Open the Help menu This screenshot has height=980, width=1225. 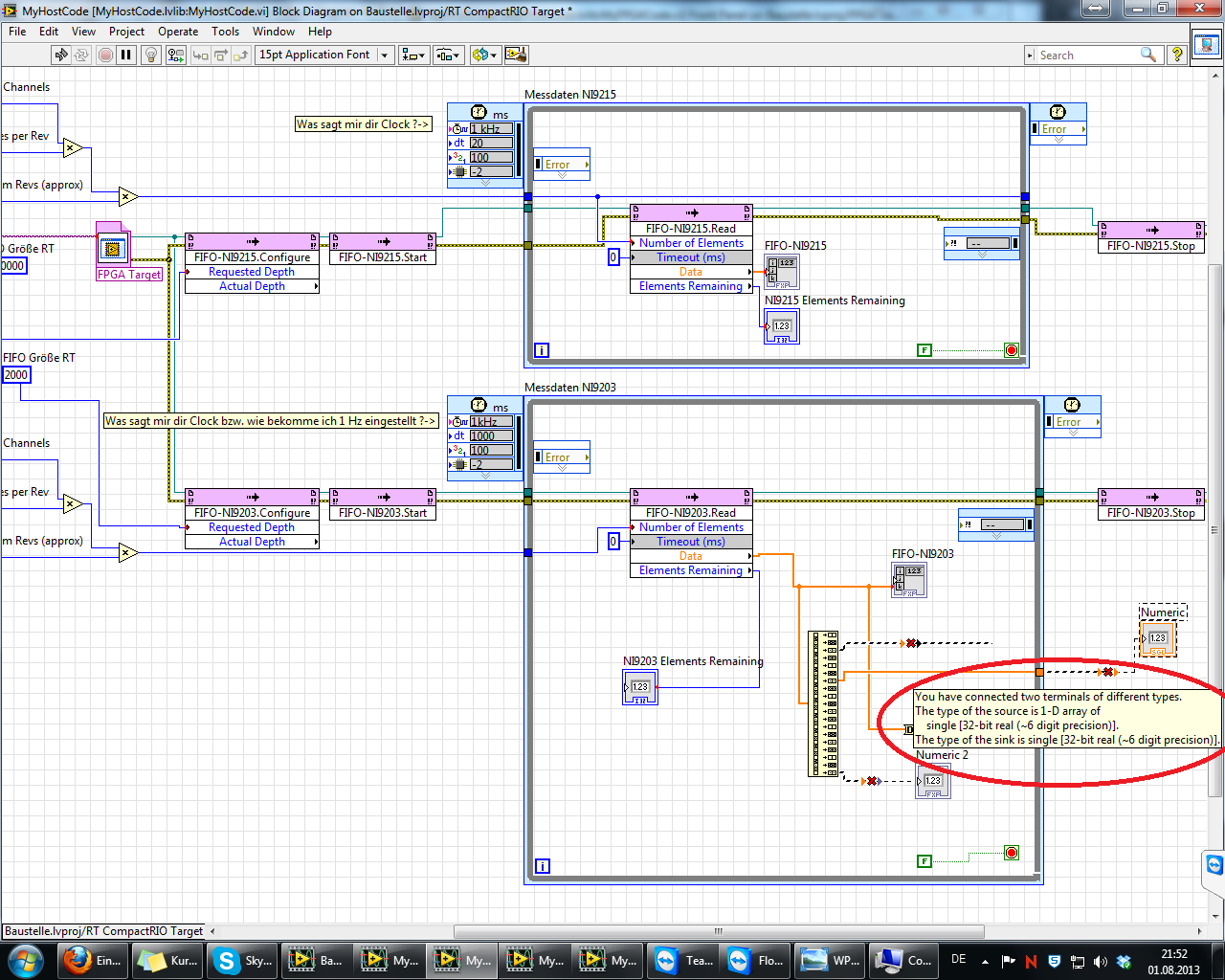(x=321, y=32)
